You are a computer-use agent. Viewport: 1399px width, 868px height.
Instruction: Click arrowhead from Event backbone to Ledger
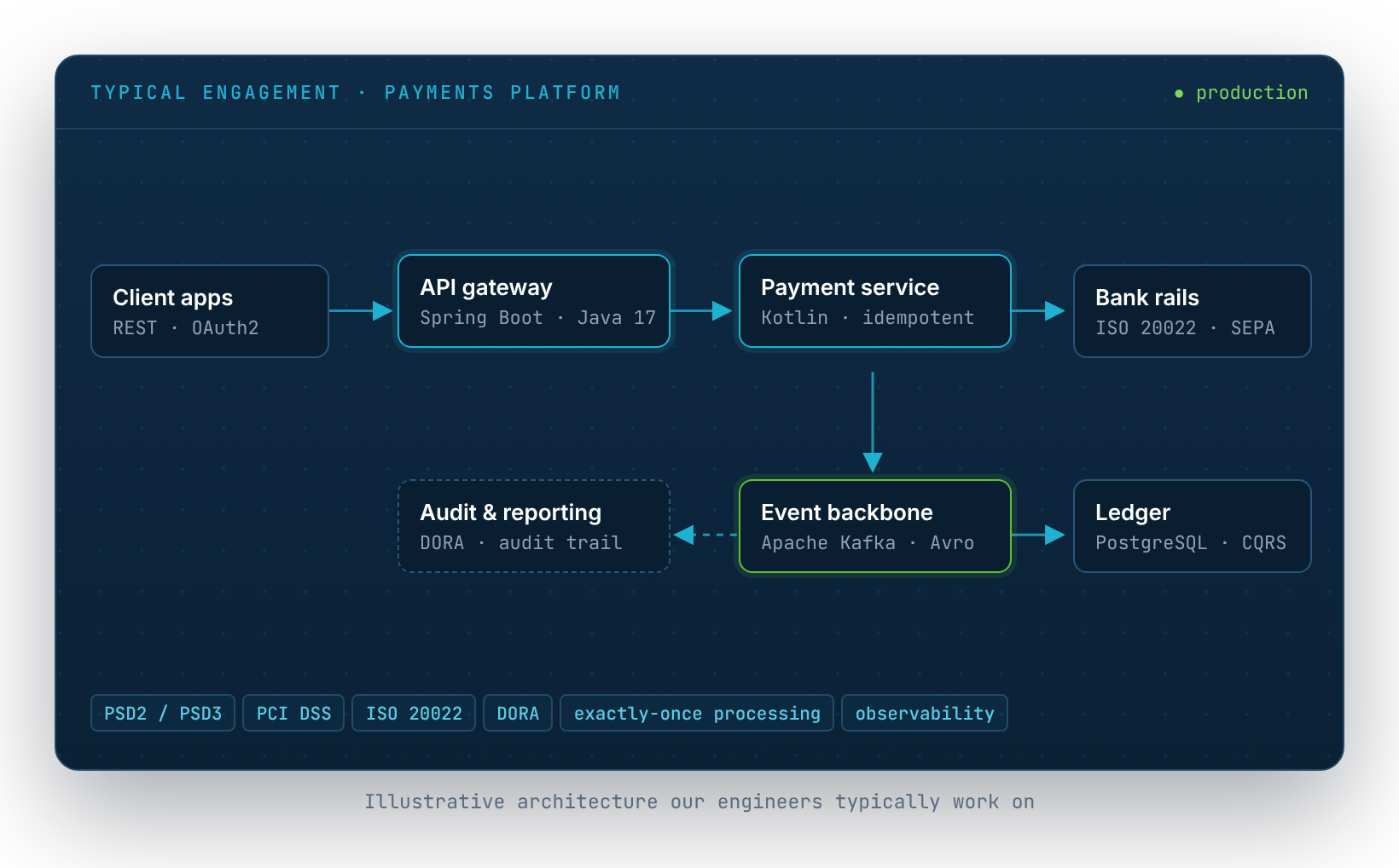click(x=1054, y=535)
